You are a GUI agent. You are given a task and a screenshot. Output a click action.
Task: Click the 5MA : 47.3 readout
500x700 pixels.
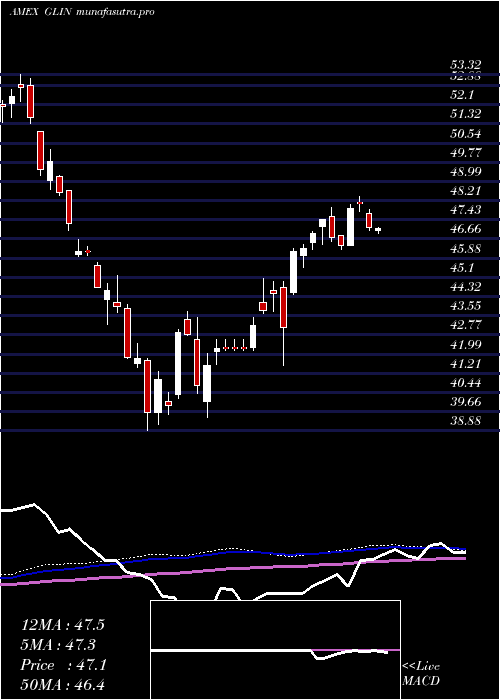58,645
